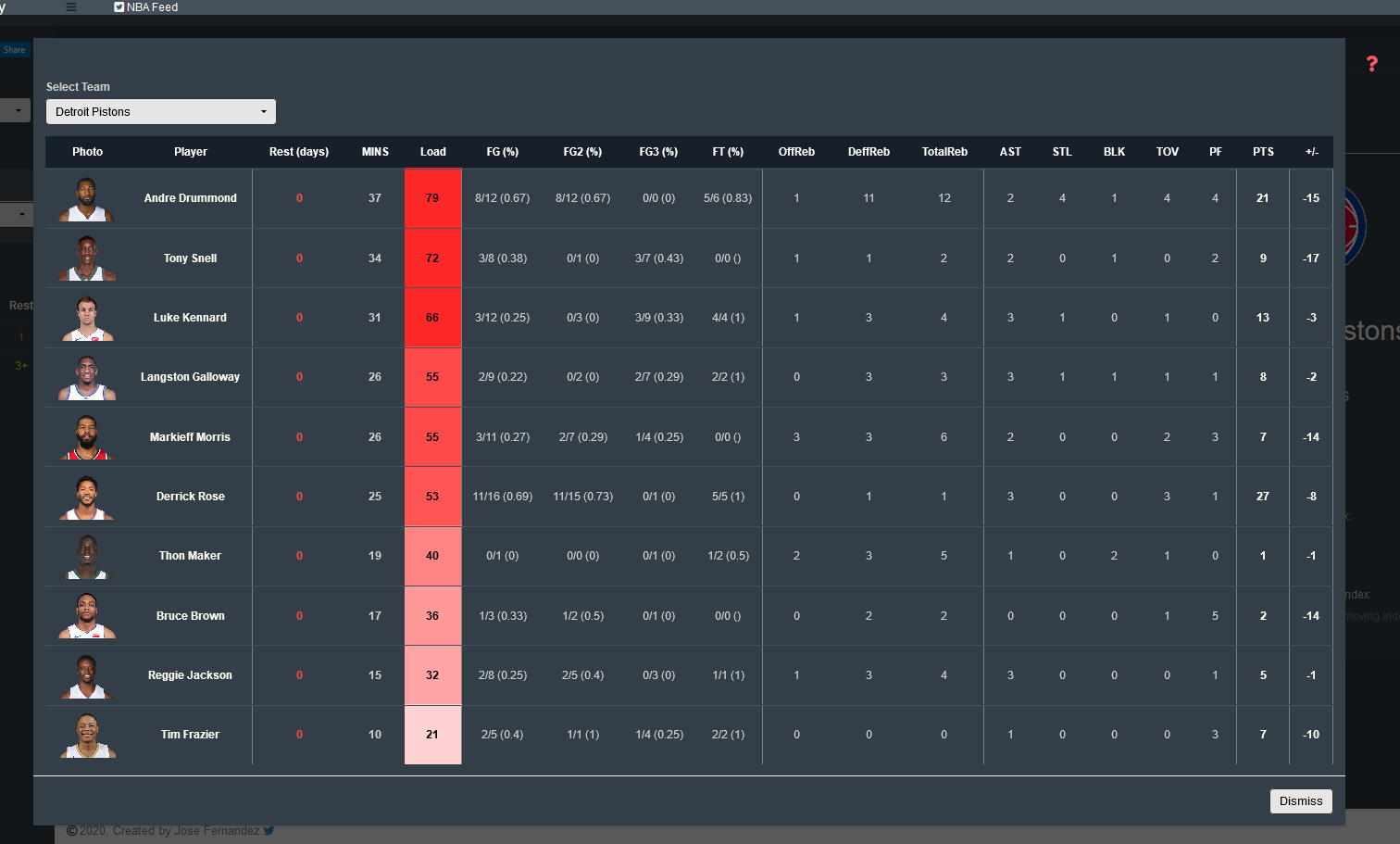The image size is (1400, 844).
Task: Click the +/- column header
Action: (1312, 152)
